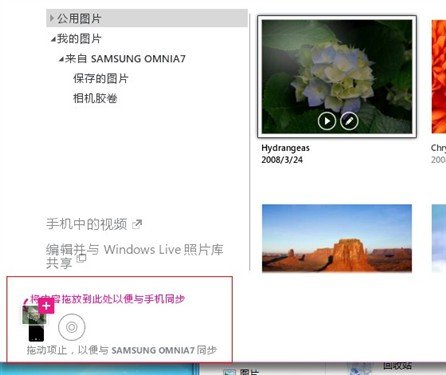Open the 保存的图片 folder
The height and width of the screenshot is (375, 446).
click(101, 79)
